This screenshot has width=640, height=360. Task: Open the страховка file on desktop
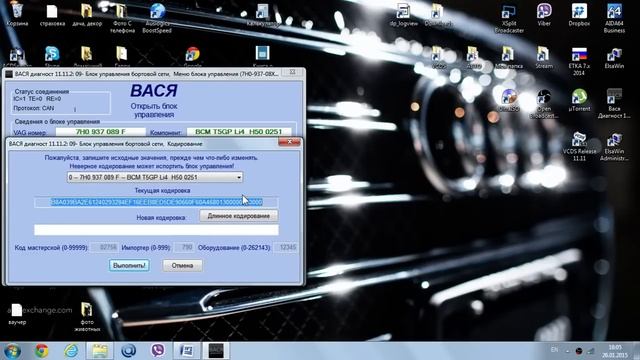[x=52, y=15]
